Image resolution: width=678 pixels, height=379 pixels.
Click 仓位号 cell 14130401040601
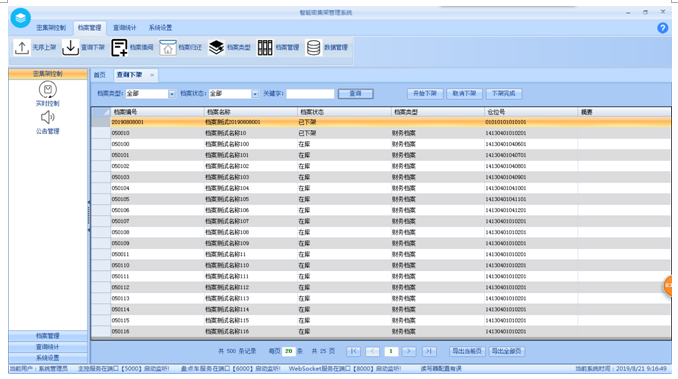(531, 144)
